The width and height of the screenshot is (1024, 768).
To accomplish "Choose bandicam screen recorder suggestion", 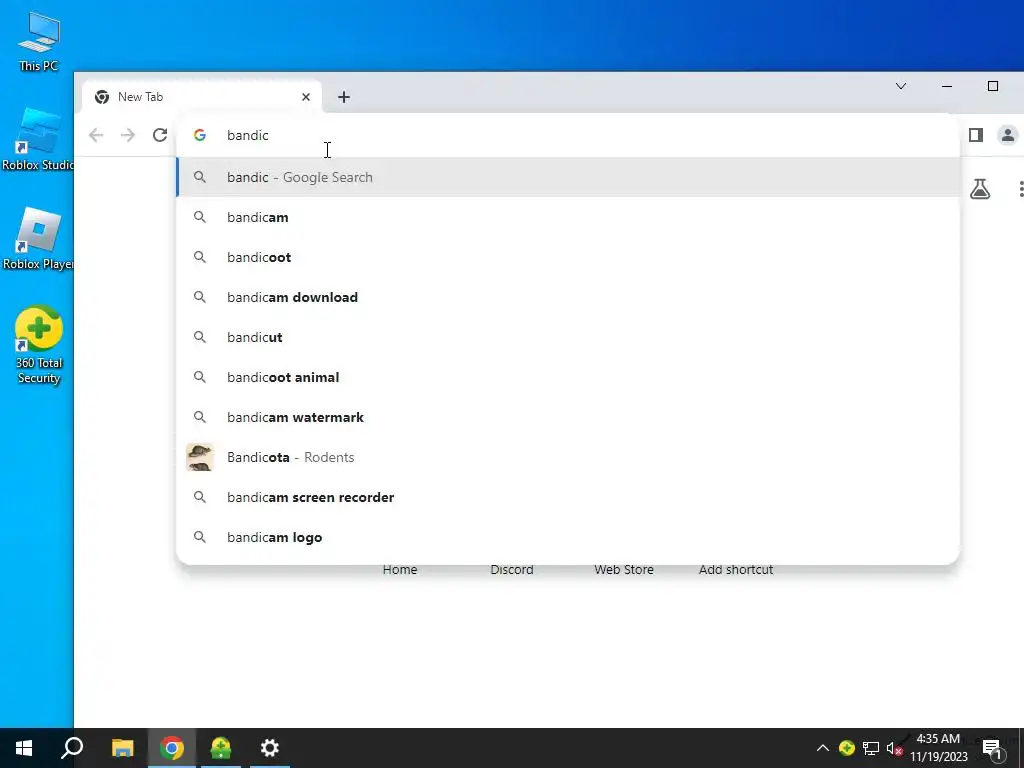I will click(568, 497).
